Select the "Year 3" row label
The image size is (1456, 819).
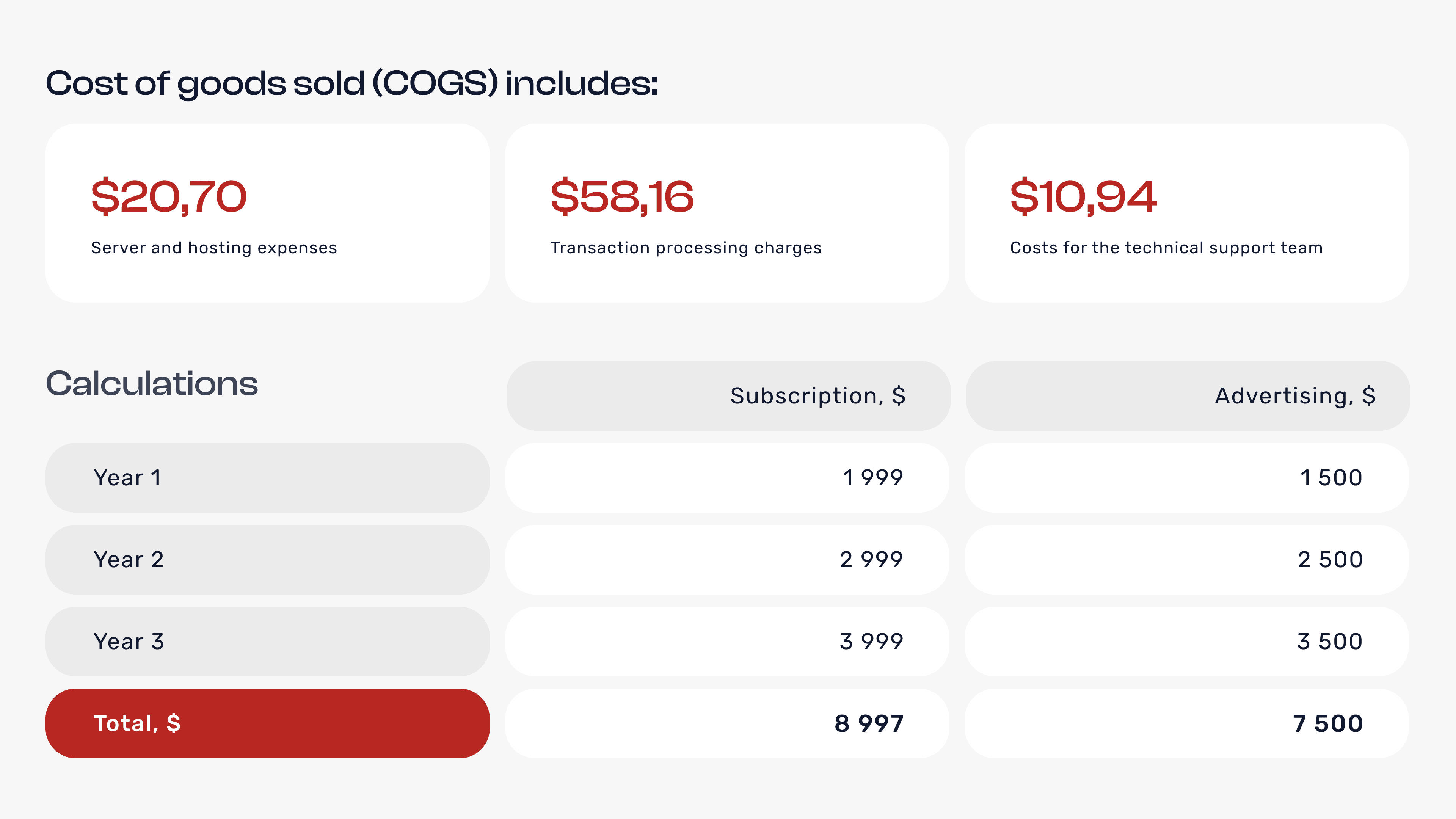pos(129,642)
